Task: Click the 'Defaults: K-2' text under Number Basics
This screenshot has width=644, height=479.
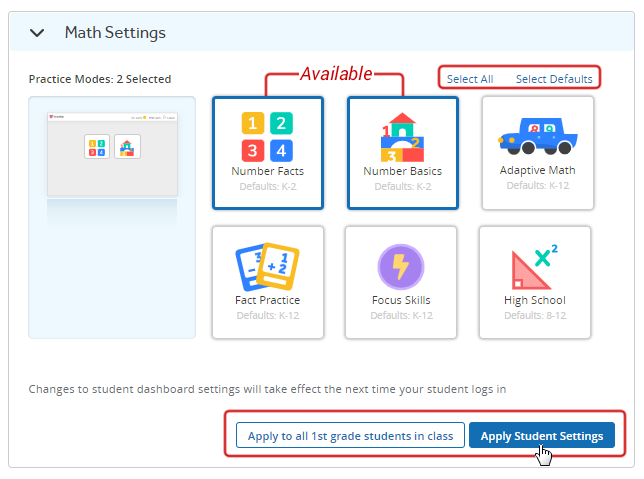Action: click(x=402, y=187)
